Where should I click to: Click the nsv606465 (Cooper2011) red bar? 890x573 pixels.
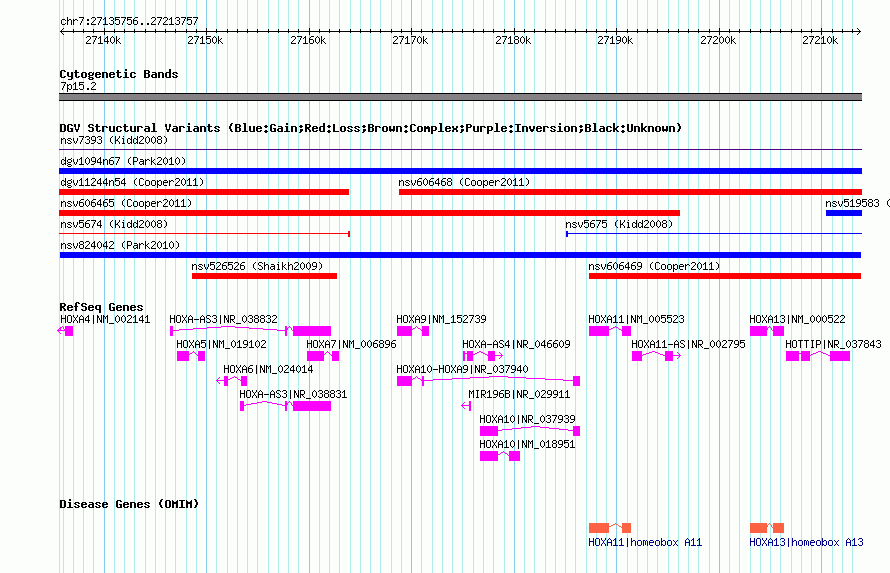(x=370, y=213)
